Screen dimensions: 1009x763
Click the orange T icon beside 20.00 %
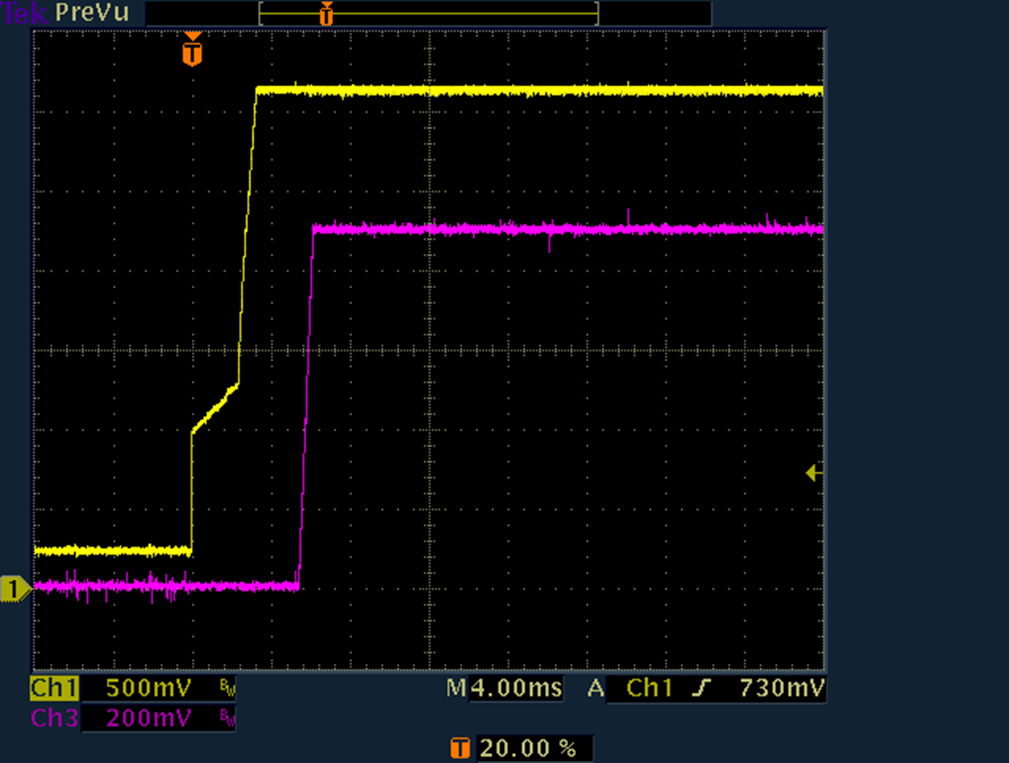460,748
